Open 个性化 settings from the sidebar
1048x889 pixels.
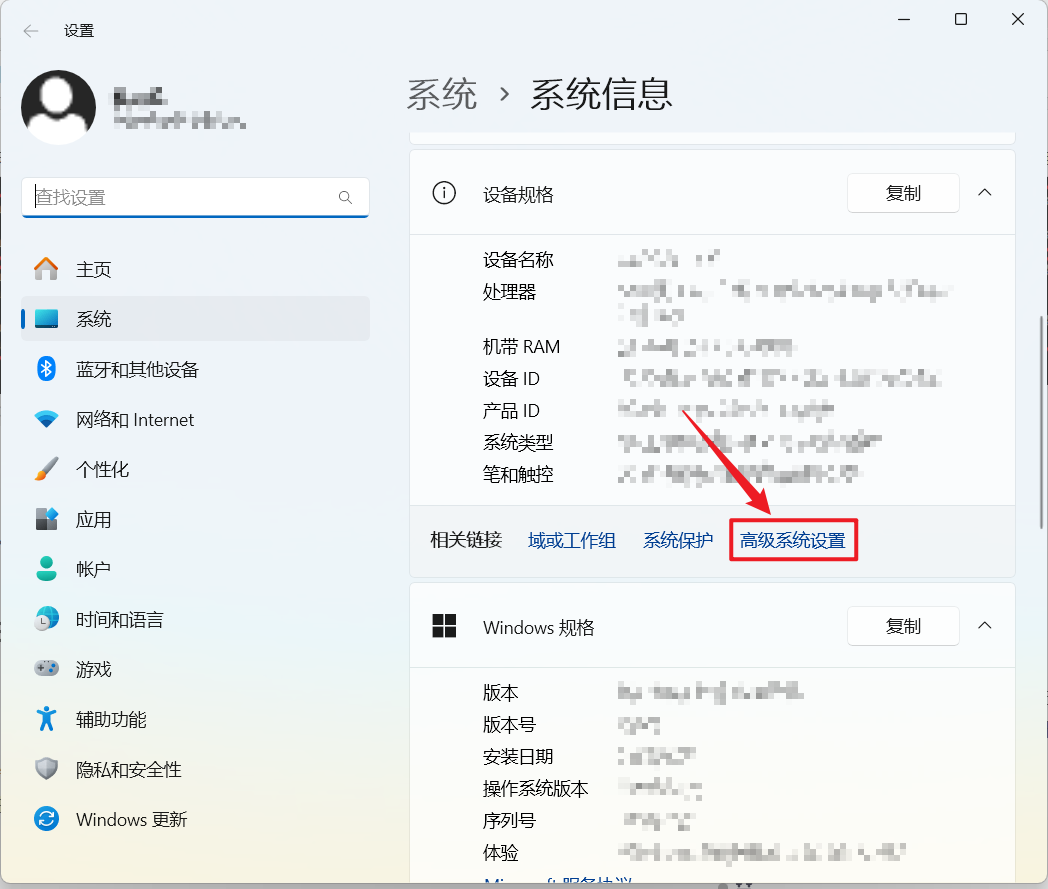click(45, 469)
